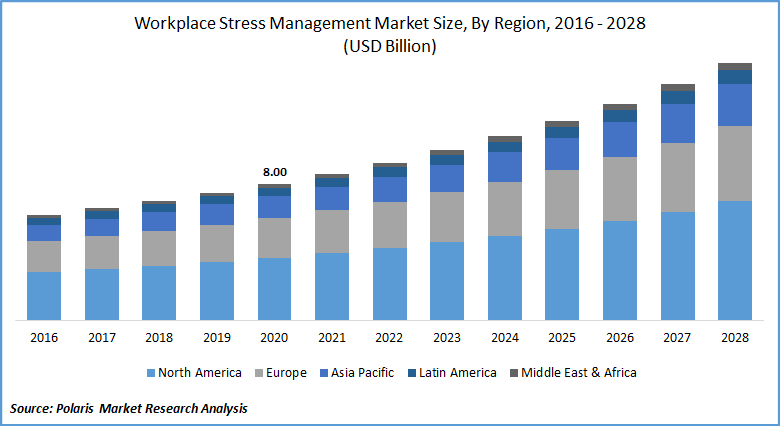The width and height of the screenshot is (780, 426).
Task: Click the Europe legend color swatch
Action: click(262, 373)
